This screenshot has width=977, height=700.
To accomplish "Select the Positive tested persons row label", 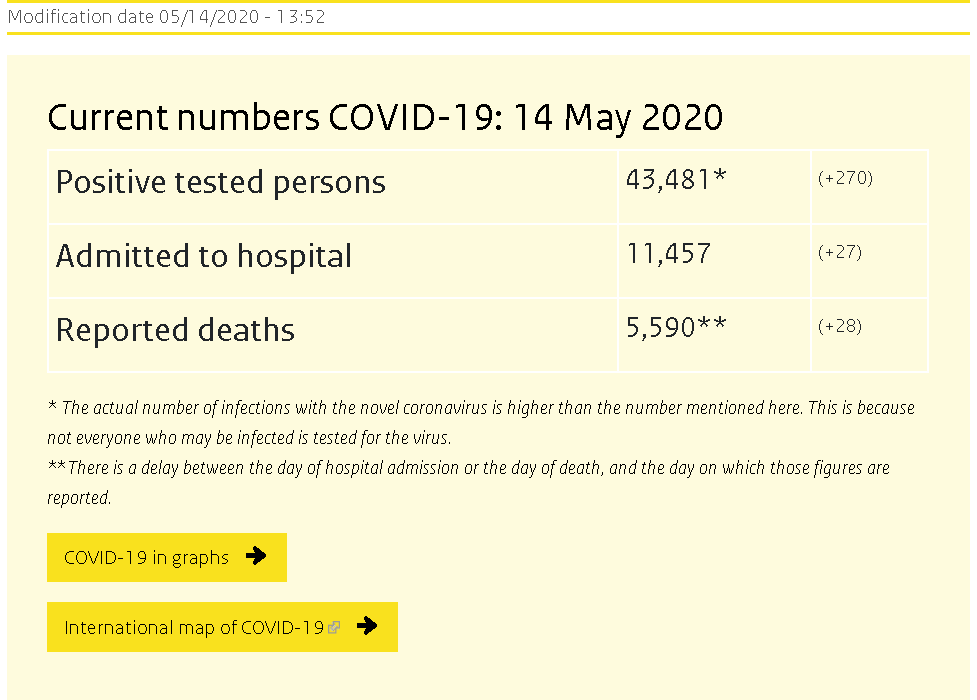I will click(x=221, y=183).
